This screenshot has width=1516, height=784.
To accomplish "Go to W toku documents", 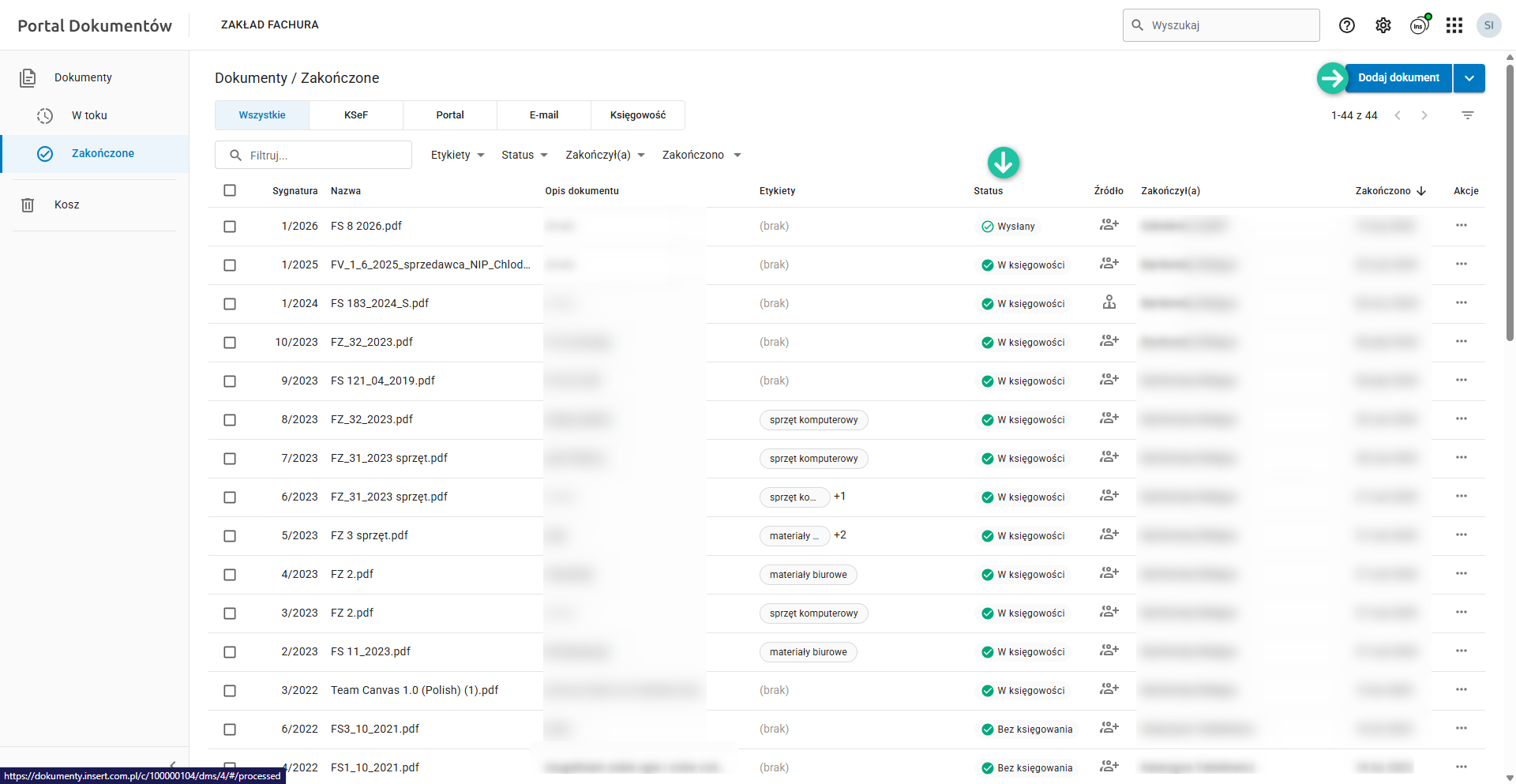I will (89, 115).
